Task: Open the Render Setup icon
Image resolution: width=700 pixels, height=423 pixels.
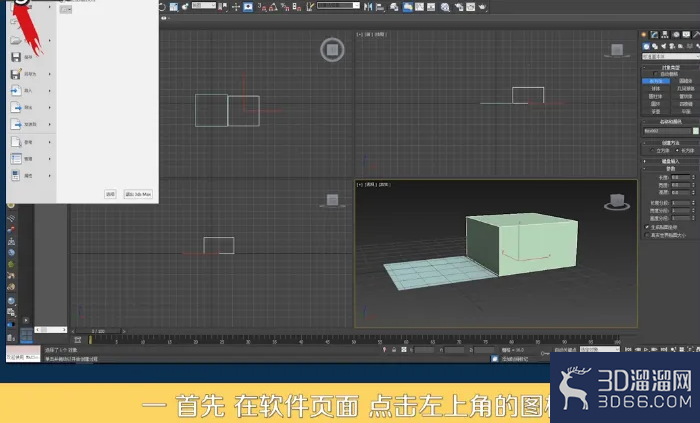Action: coord(459,7)
